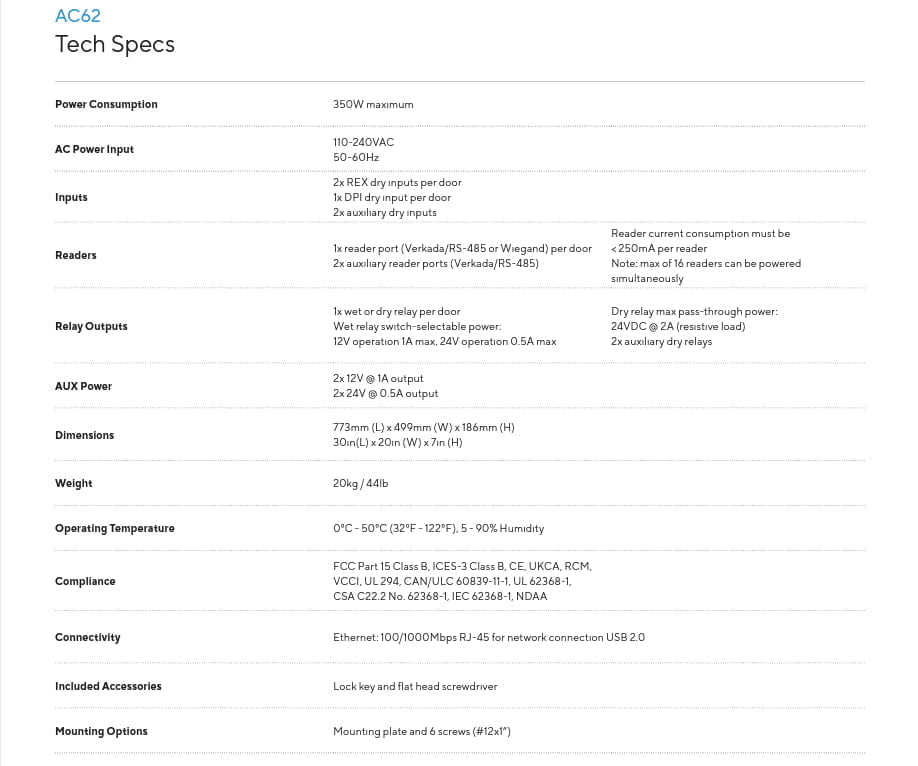
Task: Select the AC Power Input label
Action: point(94,149)
